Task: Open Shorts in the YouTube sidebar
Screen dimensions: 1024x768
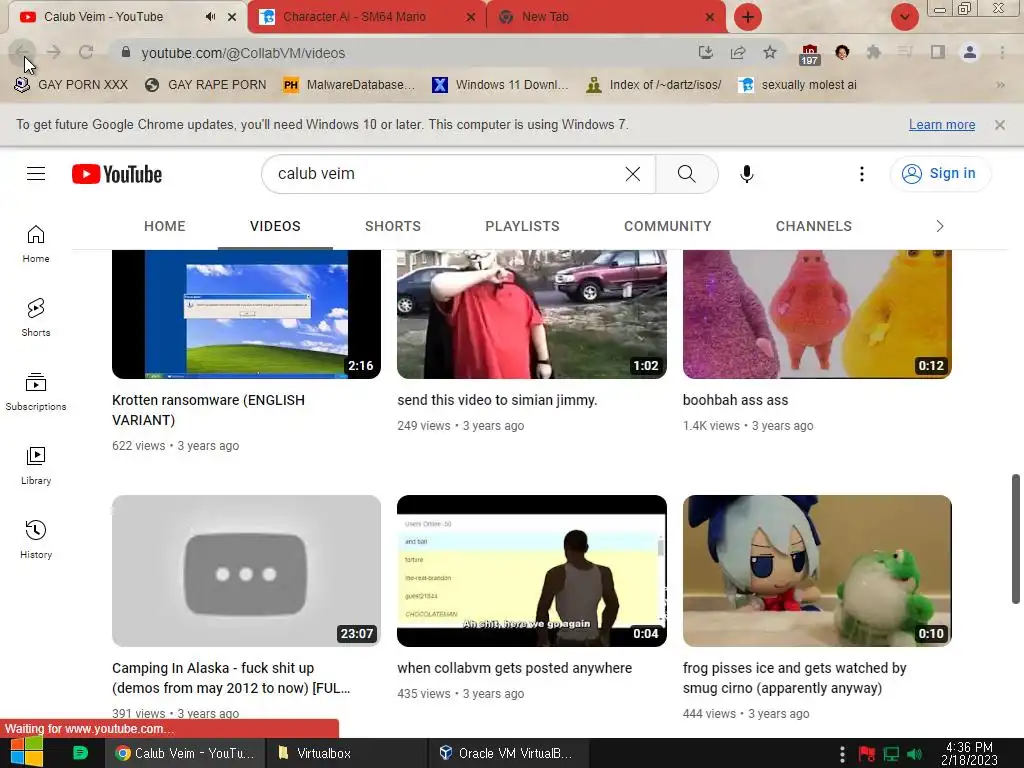Action: [x=36, y=317]
